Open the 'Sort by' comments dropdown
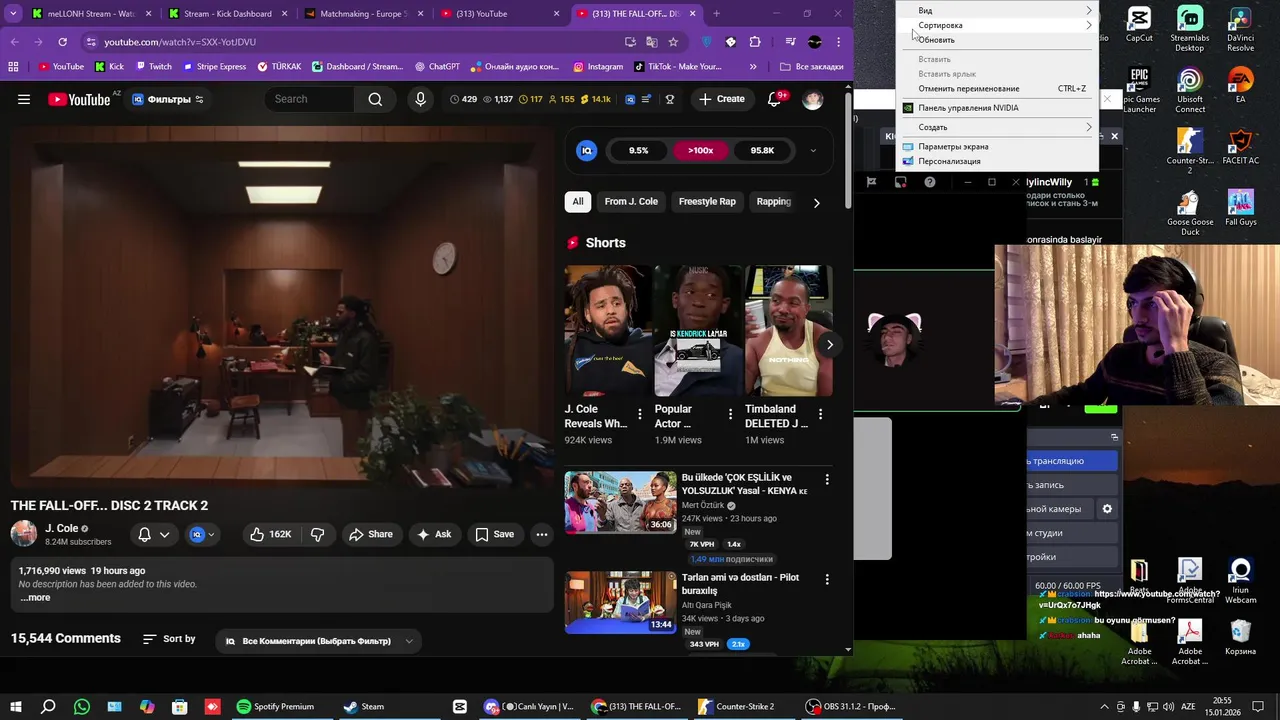1280x720 pixels. [x=169, y=639]
